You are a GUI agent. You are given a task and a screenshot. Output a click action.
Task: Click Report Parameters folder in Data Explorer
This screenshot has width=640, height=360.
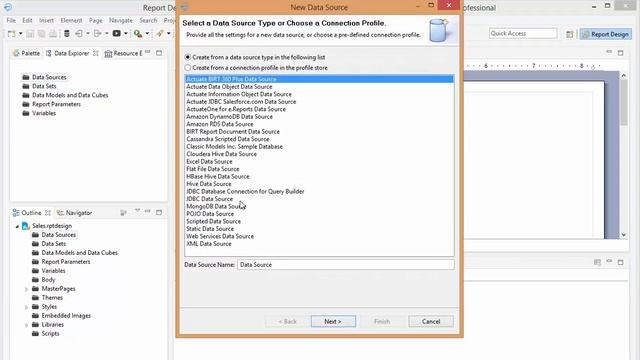tap(52, 104)
